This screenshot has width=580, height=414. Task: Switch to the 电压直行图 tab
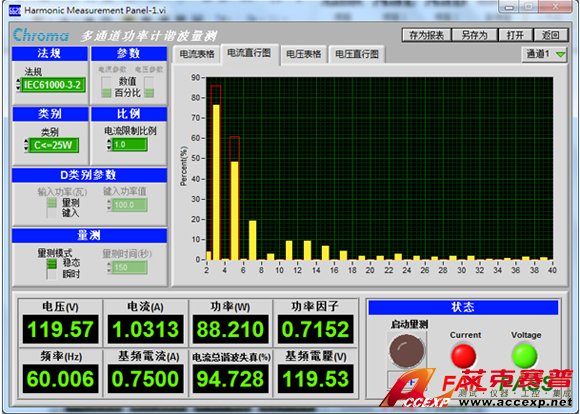coord(357,54)
